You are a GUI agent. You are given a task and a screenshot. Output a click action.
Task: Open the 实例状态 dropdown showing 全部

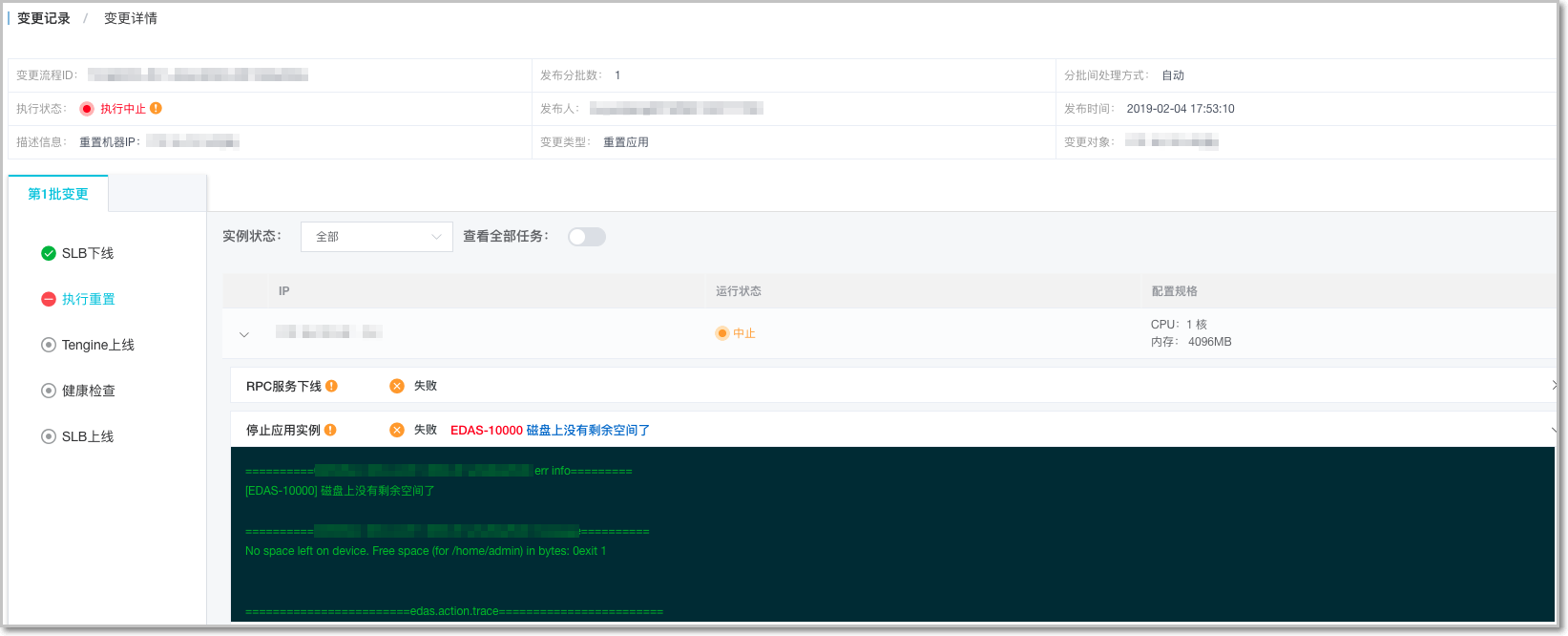(376, 237)
